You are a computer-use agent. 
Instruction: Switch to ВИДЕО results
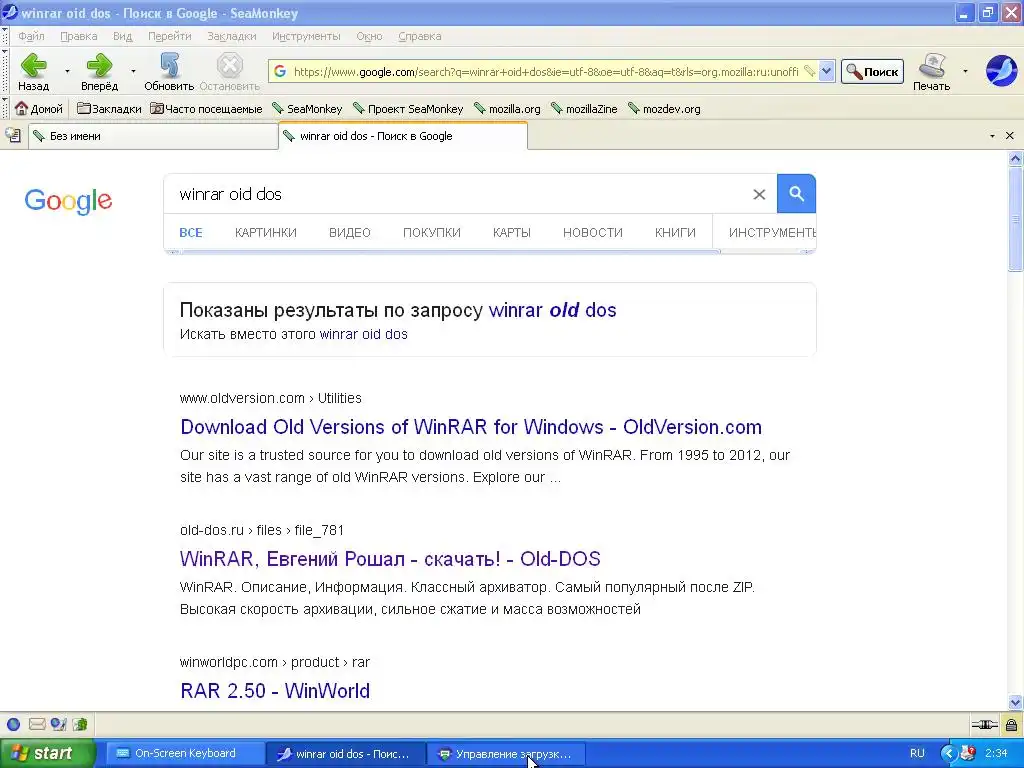(x=350, y=232)
